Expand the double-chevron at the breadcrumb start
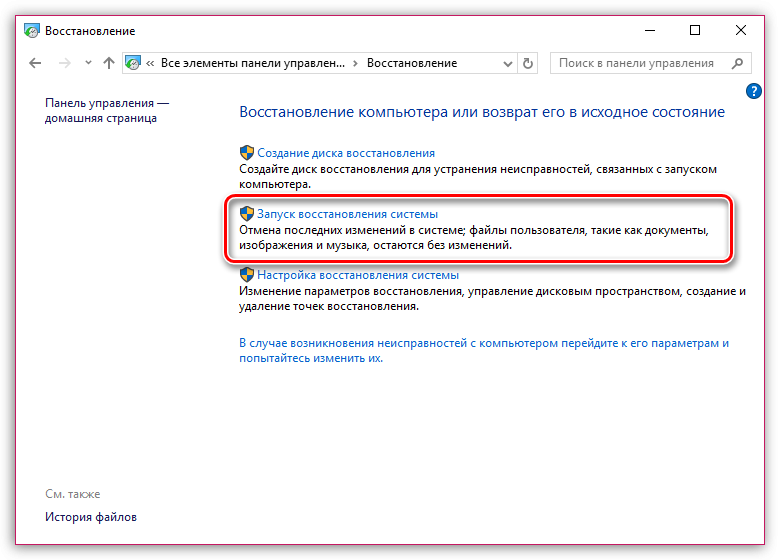The image size is (780, 560). [x=150, y=63]
